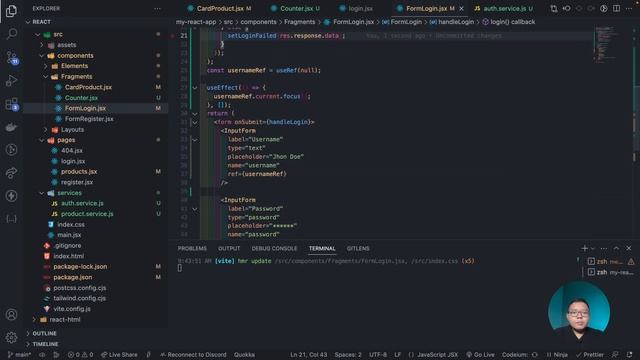Click Reconnect to Discord in status bar

point(193,355)
